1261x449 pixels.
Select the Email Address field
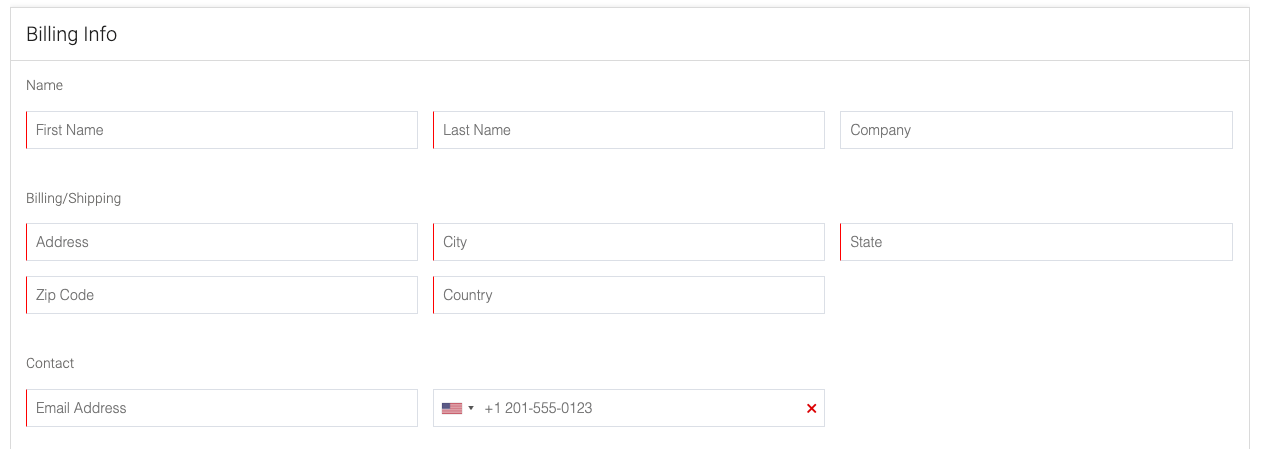pos(222,408)
